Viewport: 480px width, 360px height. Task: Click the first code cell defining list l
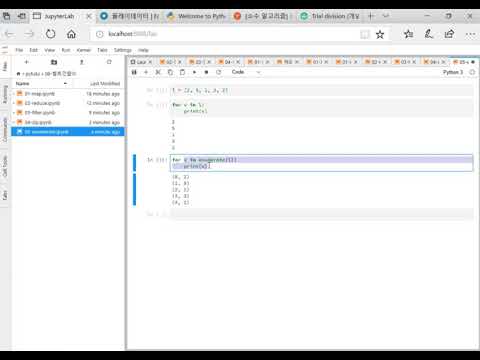point(321,90)
